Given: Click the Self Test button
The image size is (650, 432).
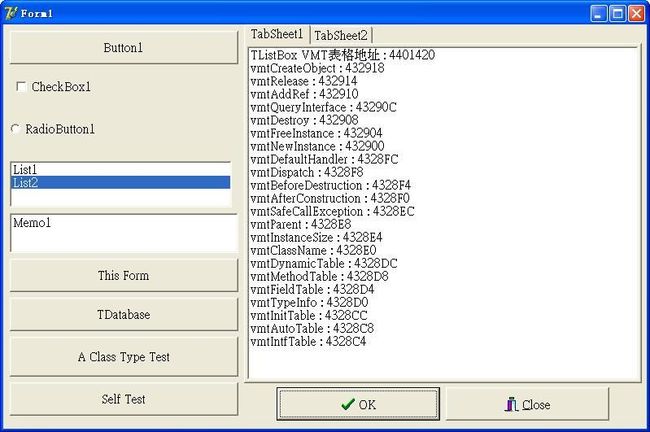Looking at the screenshot, I should (x=124, y=399).
